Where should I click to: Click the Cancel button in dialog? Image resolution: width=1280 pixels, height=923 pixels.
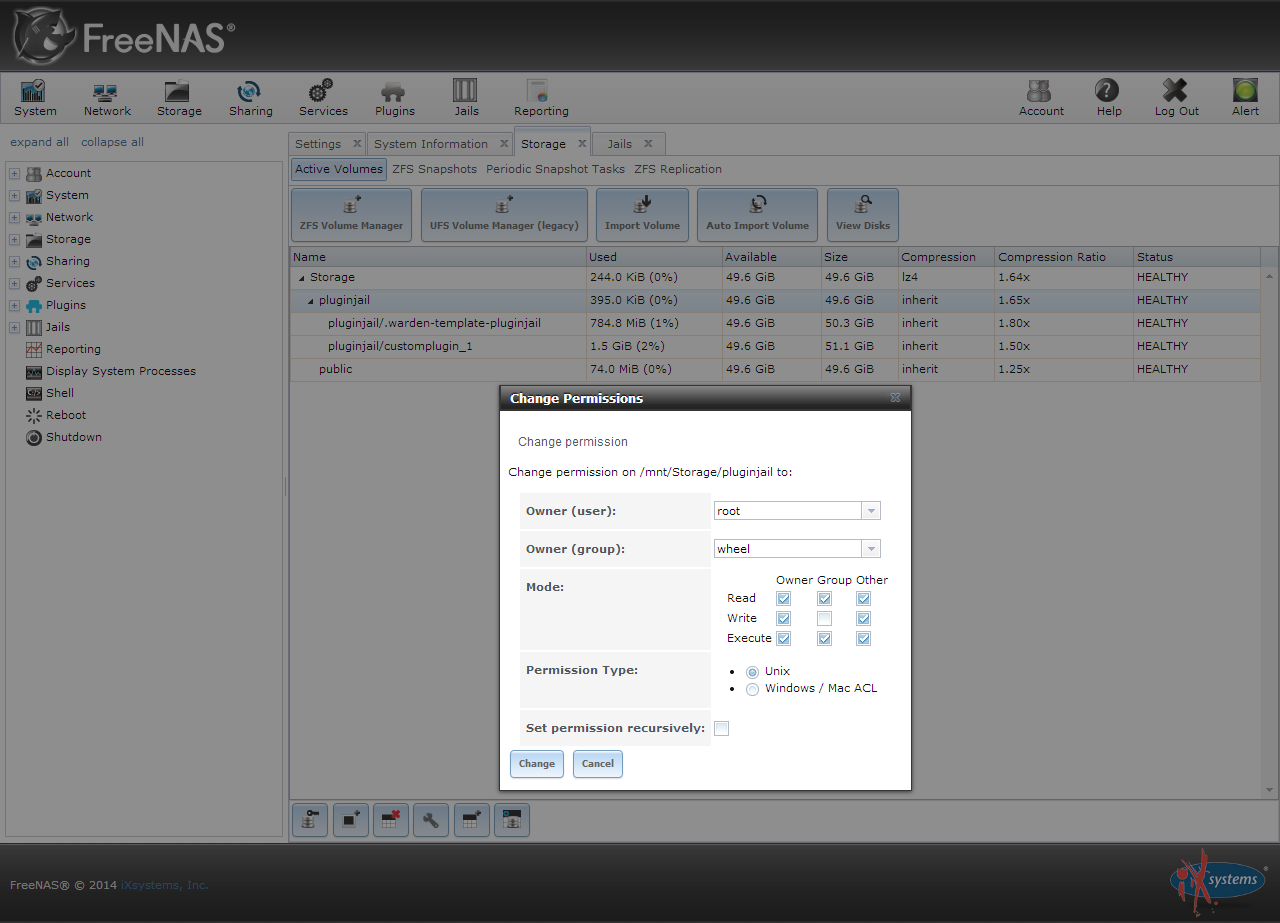[598, 764]
